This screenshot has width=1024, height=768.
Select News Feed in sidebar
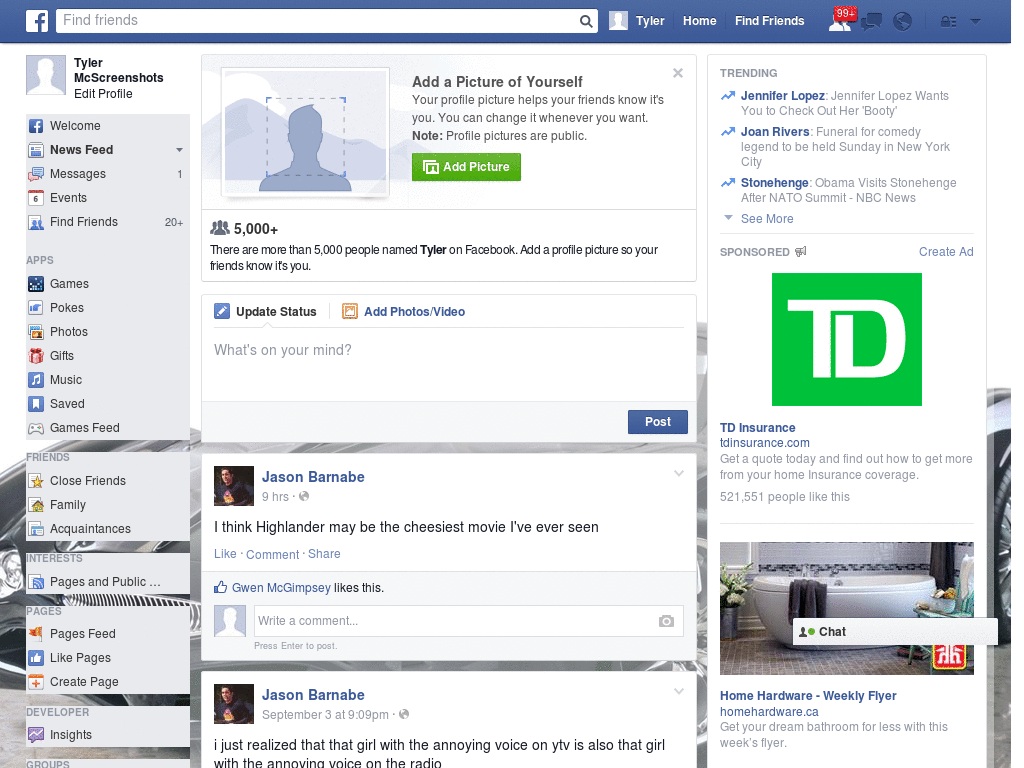coord(82,150)
